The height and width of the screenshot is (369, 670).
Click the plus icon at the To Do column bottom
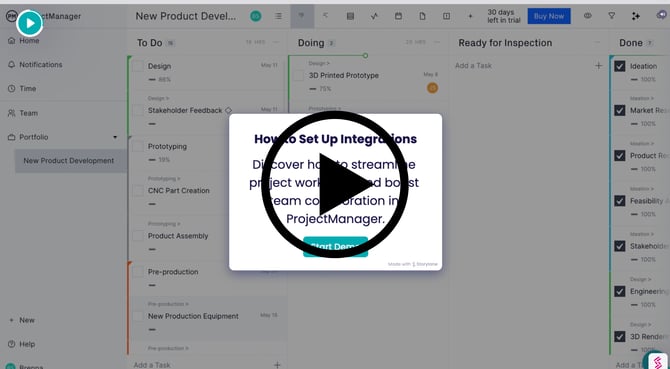[x=277, y=365]
